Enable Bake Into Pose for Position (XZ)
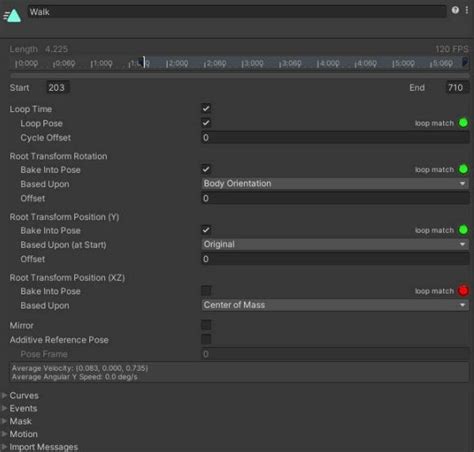 tap(206, 291)
